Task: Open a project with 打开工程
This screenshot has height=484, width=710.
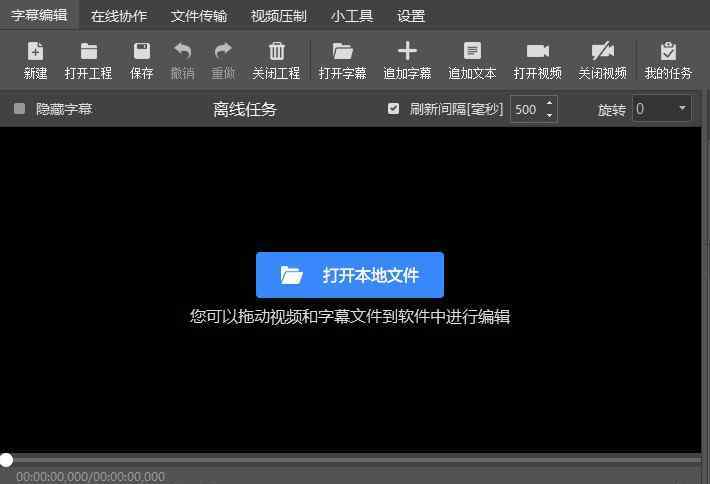Action: pyautogui.click(x=88, y=61)
